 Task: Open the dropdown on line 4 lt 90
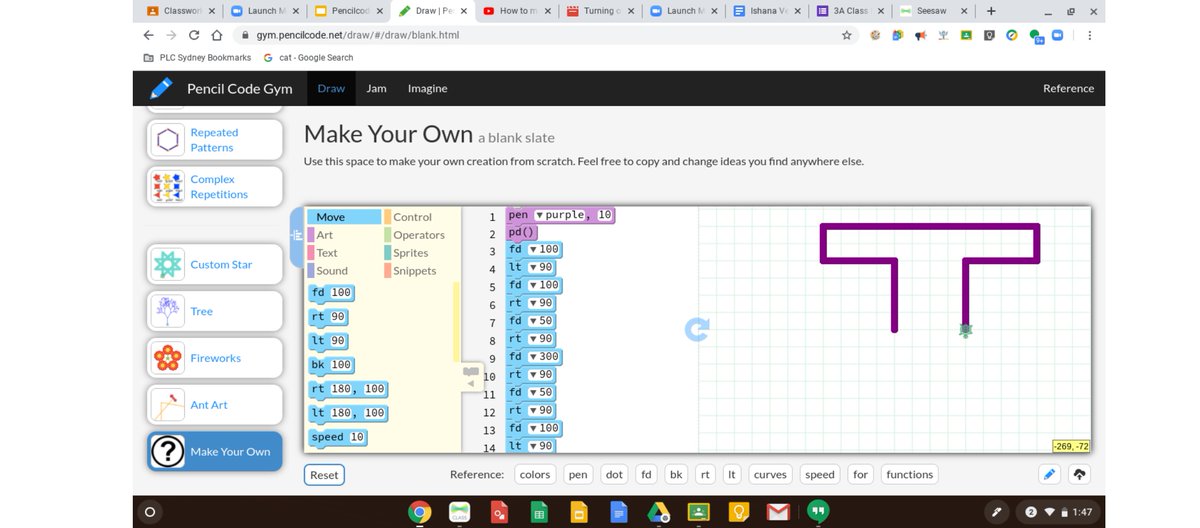click(534, 267)
